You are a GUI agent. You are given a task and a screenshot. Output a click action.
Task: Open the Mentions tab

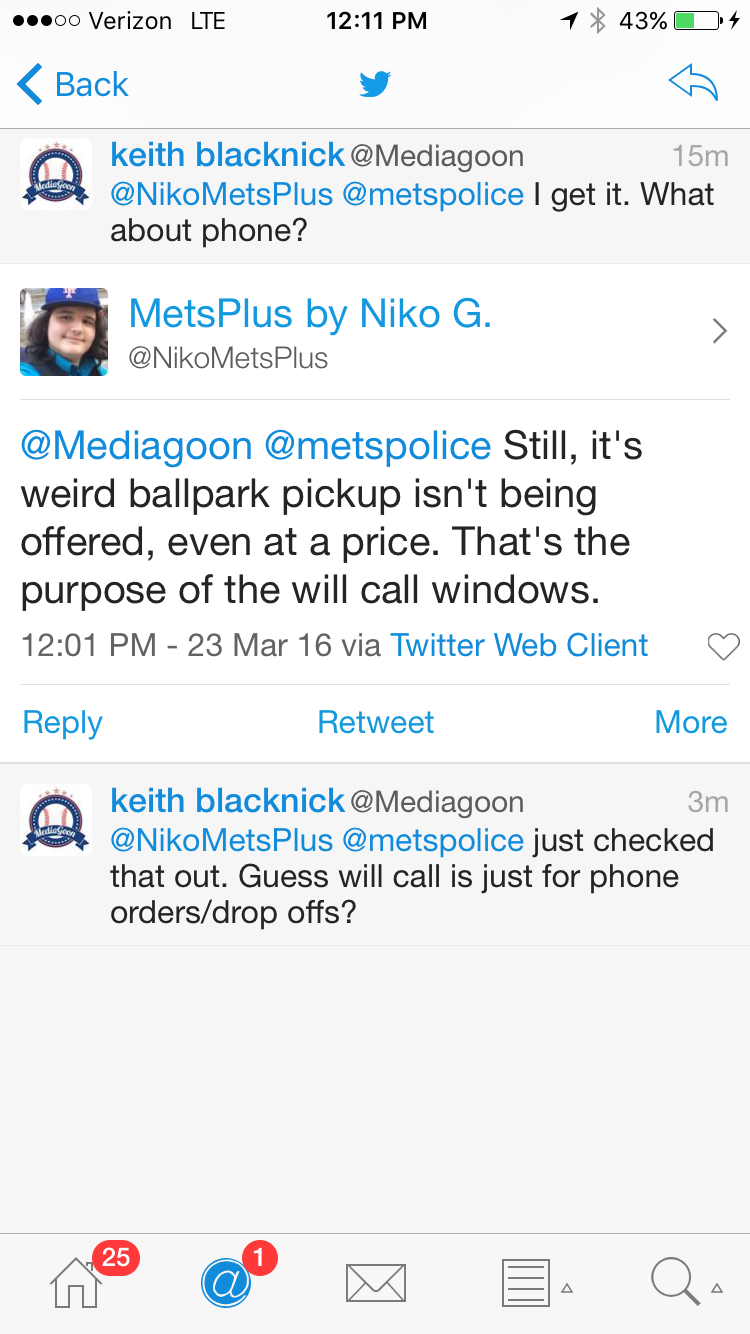tap(226, 1281)
